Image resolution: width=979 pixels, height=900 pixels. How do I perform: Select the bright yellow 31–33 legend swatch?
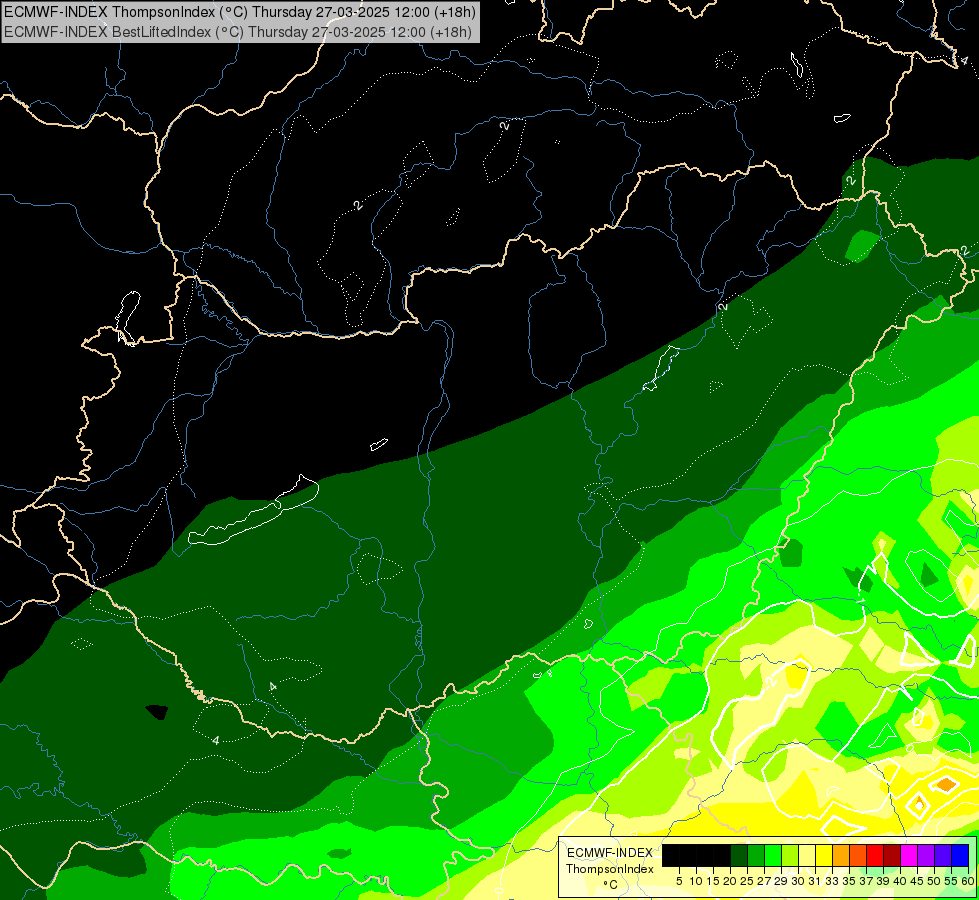click(x=824, y=855)
